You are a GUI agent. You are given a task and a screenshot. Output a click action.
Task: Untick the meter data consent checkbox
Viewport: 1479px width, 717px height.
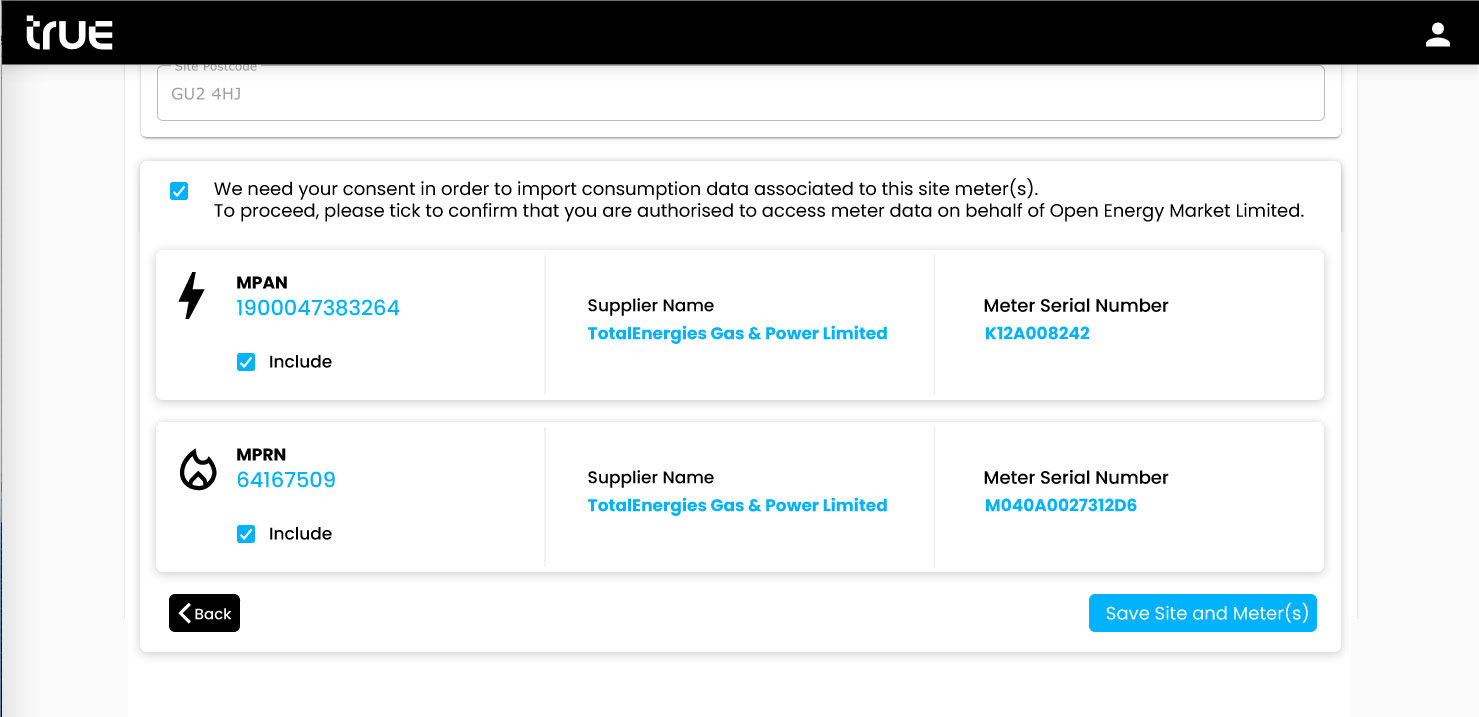(x=179, y=191)
